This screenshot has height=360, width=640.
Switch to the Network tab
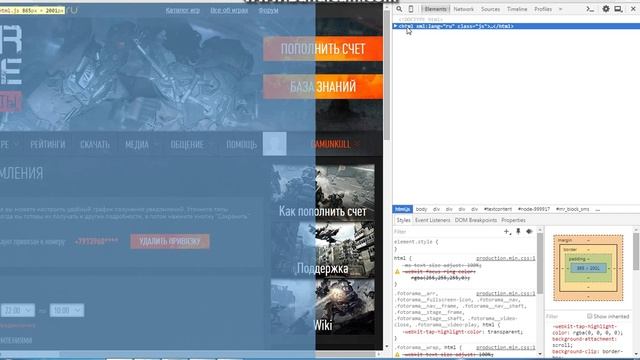coord(464,9)
